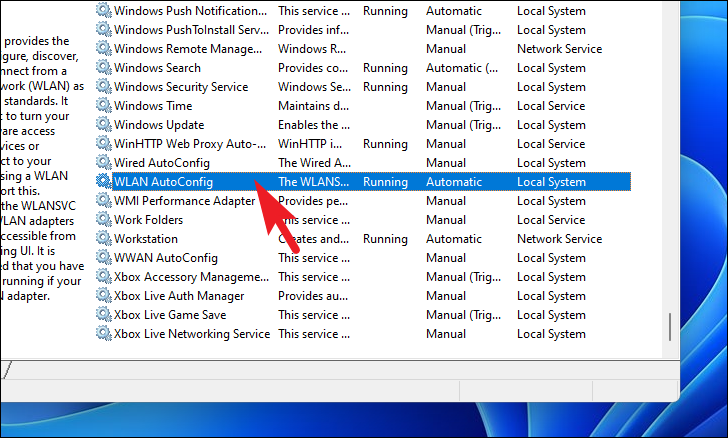The height and width of the screenshot is (438, 728).
Task: Select the Workstation service name
Action: pyautogui.click(x=146, y=239)
